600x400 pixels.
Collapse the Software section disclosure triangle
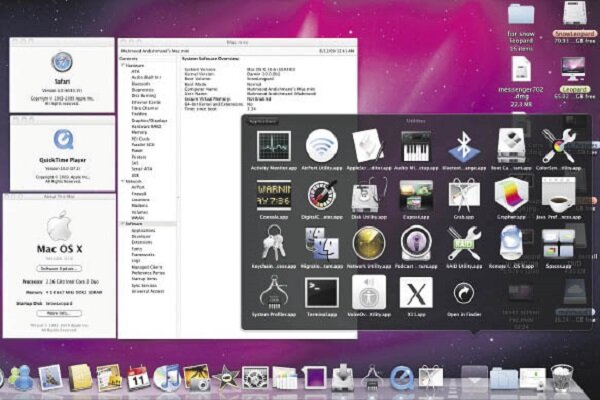pyautogui.click(x=123, y=224)
